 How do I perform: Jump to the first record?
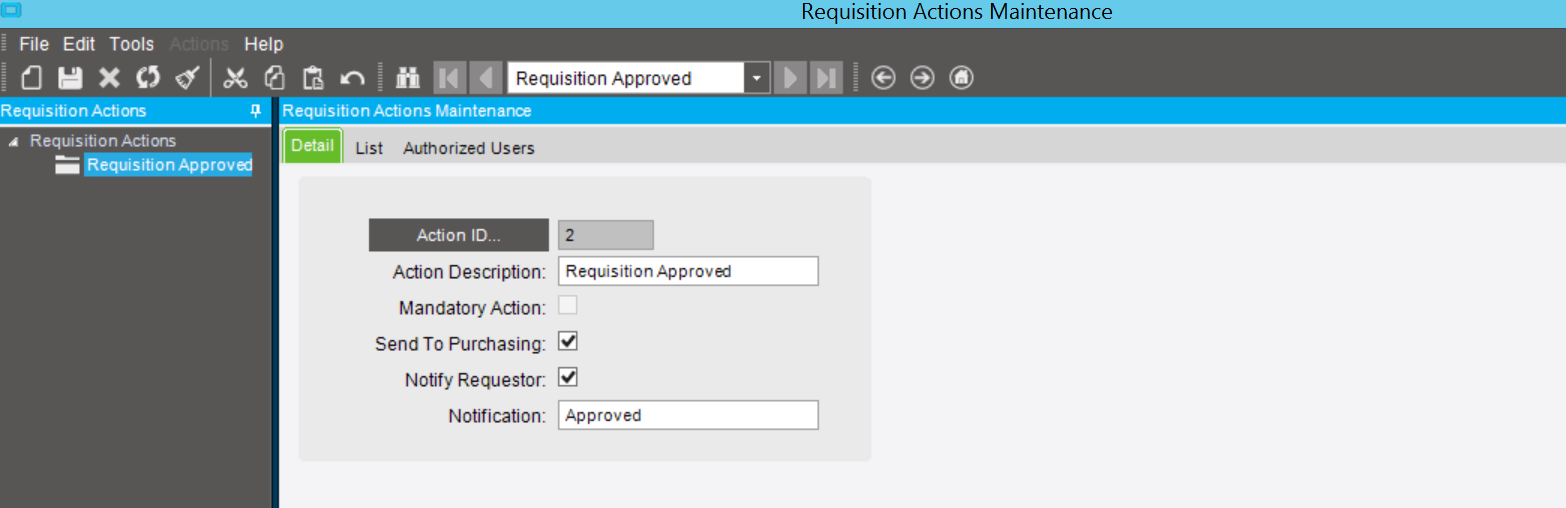tap(448, 78)
